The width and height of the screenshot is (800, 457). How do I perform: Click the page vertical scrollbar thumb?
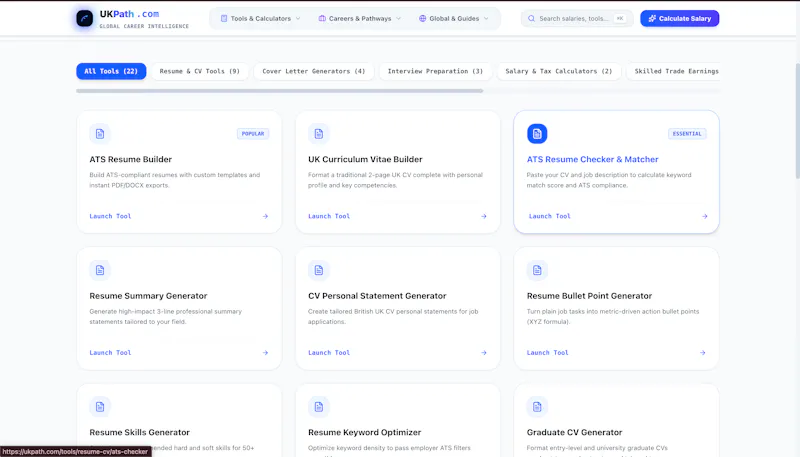[x=797, y=121]
